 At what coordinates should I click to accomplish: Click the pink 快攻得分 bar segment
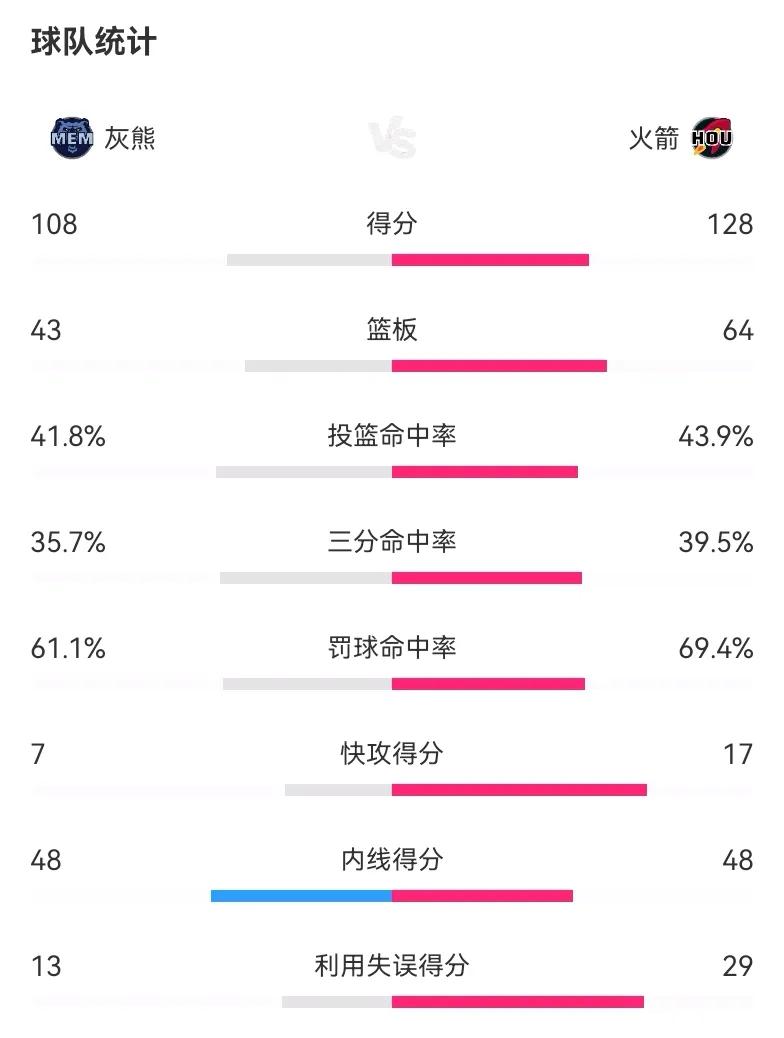[x=519, y=790]
